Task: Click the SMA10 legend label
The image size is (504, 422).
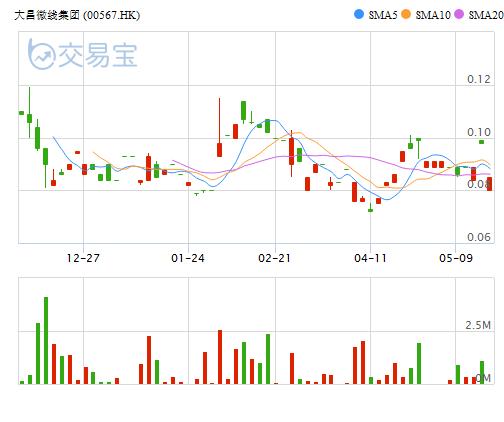Action: [x=433, y=15]
